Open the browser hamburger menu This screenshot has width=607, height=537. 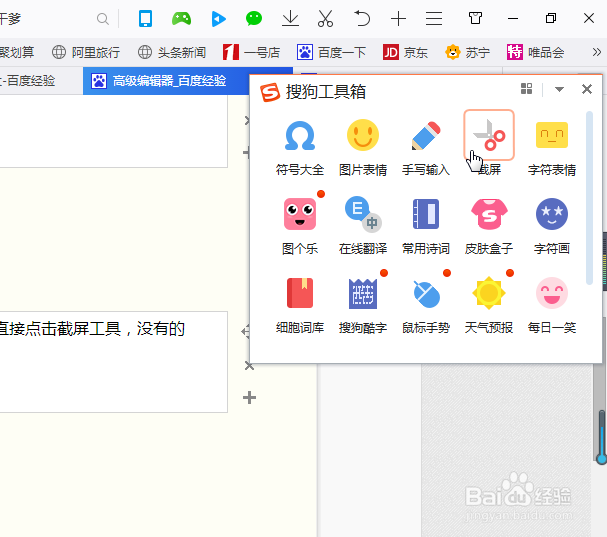[434, 19]
